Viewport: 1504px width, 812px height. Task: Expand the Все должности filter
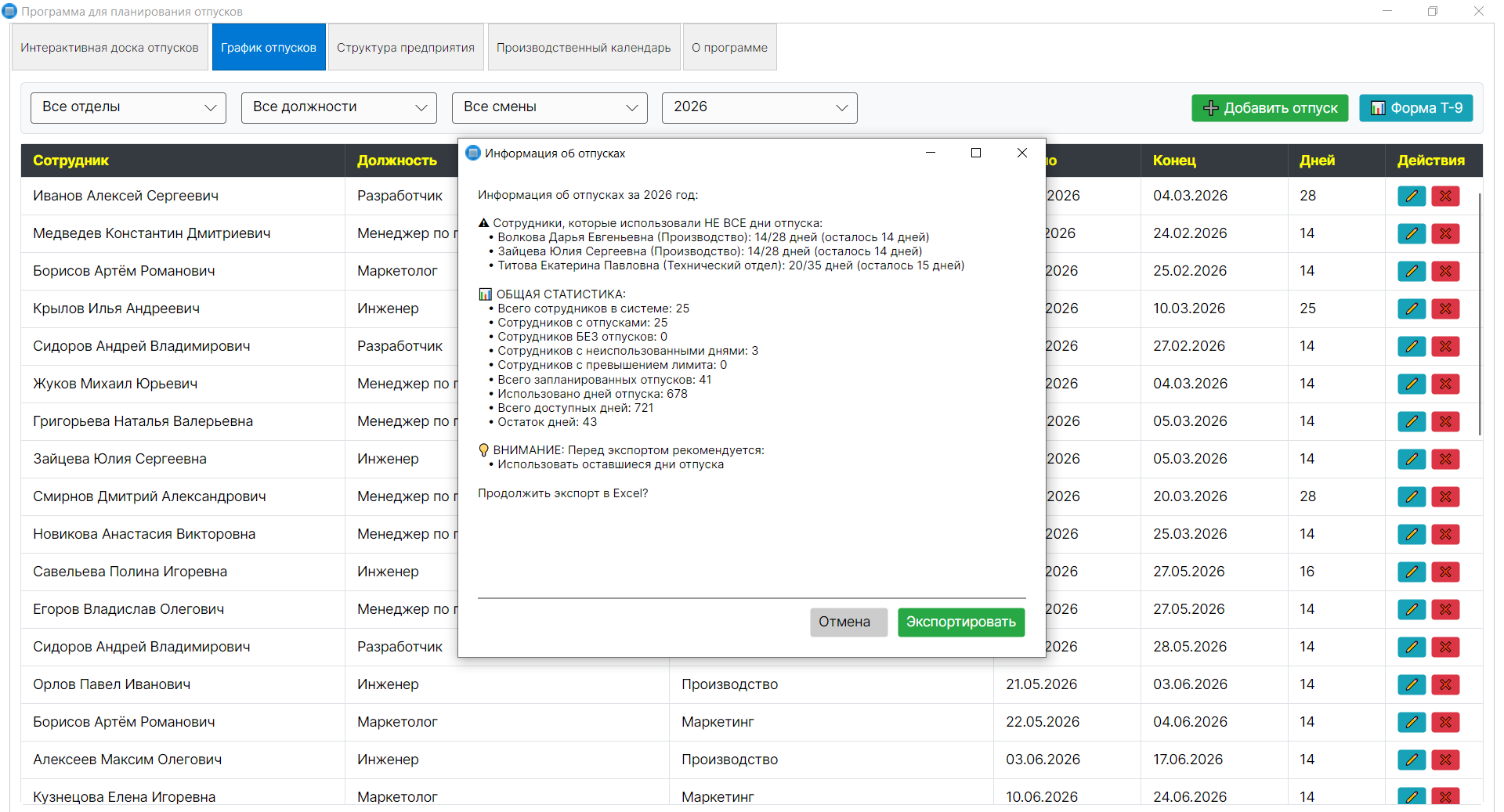pos(339,108)
